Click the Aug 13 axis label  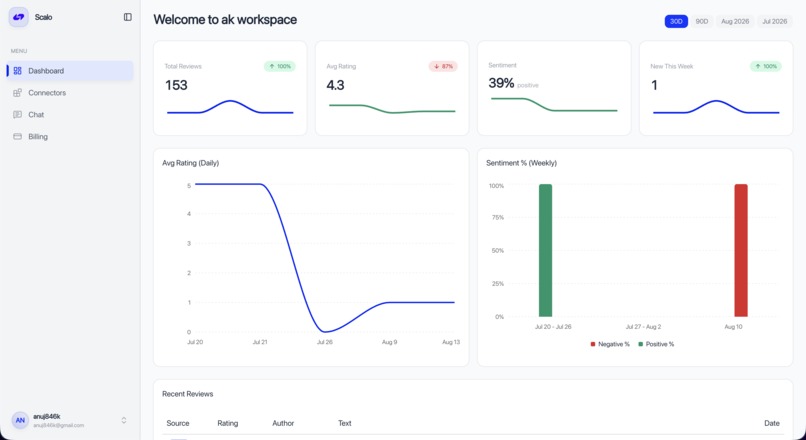pos(451,342)
